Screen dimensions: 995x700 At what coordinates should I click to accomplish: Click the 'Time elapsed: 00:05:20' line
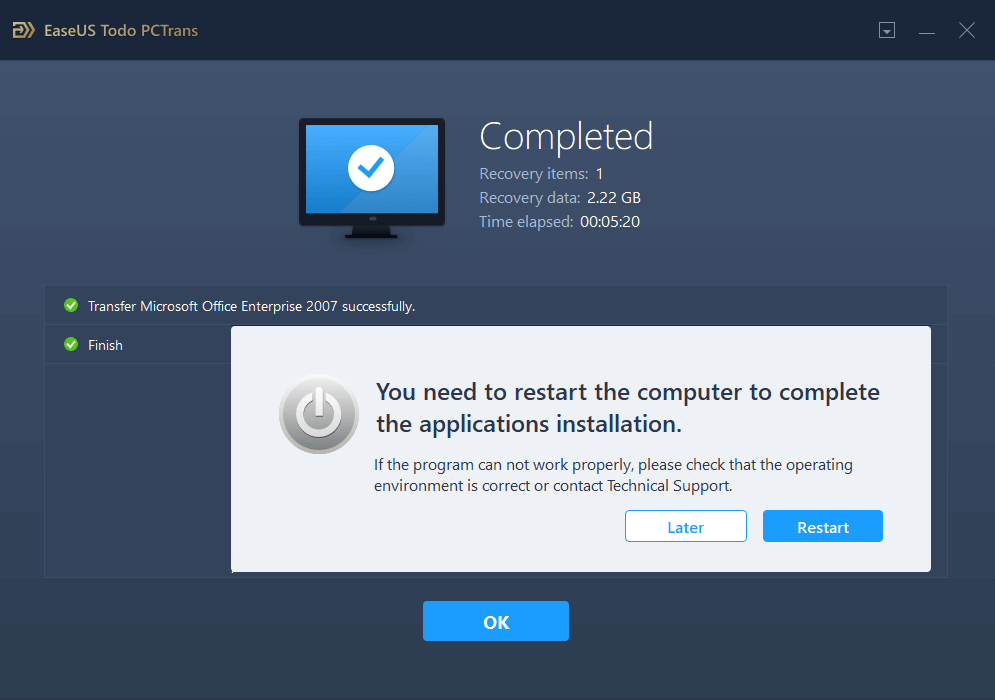point(559,222)
